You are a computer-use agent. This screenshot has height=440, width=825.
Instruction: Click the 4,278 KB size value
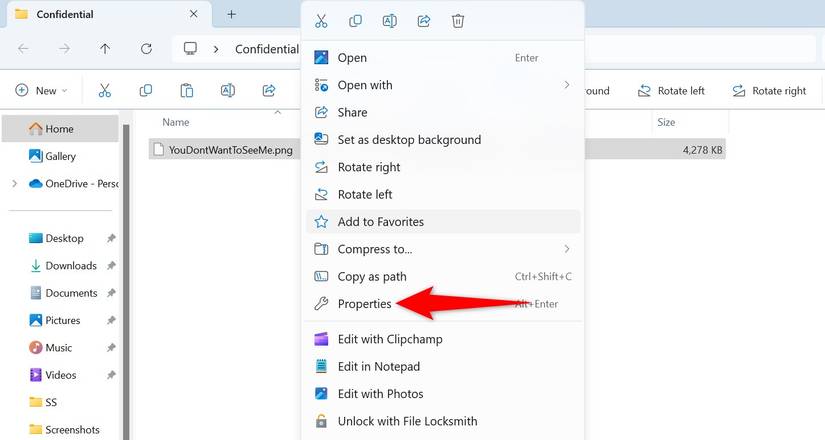coord(702,150)
